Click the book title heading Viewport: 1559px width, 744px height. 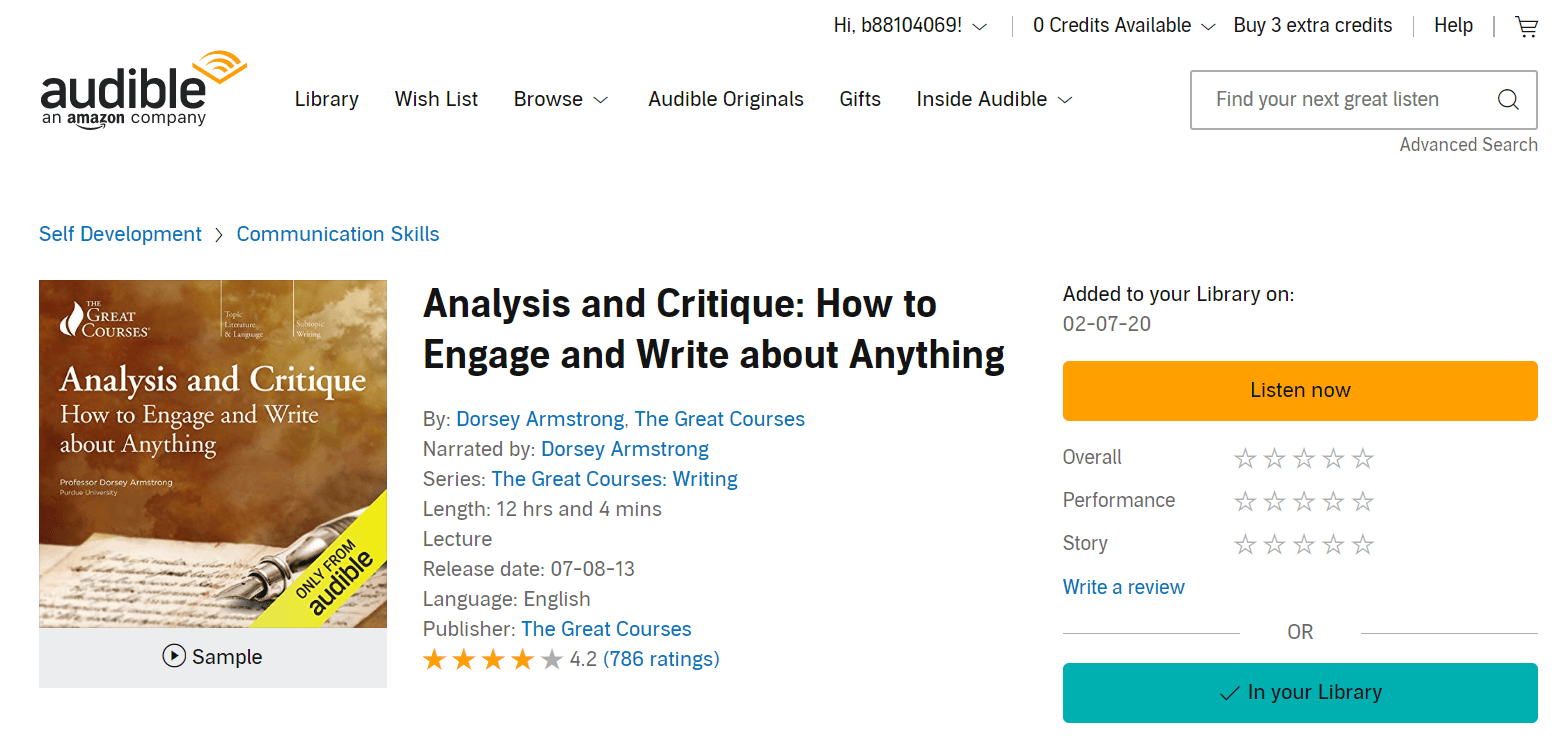714,329
